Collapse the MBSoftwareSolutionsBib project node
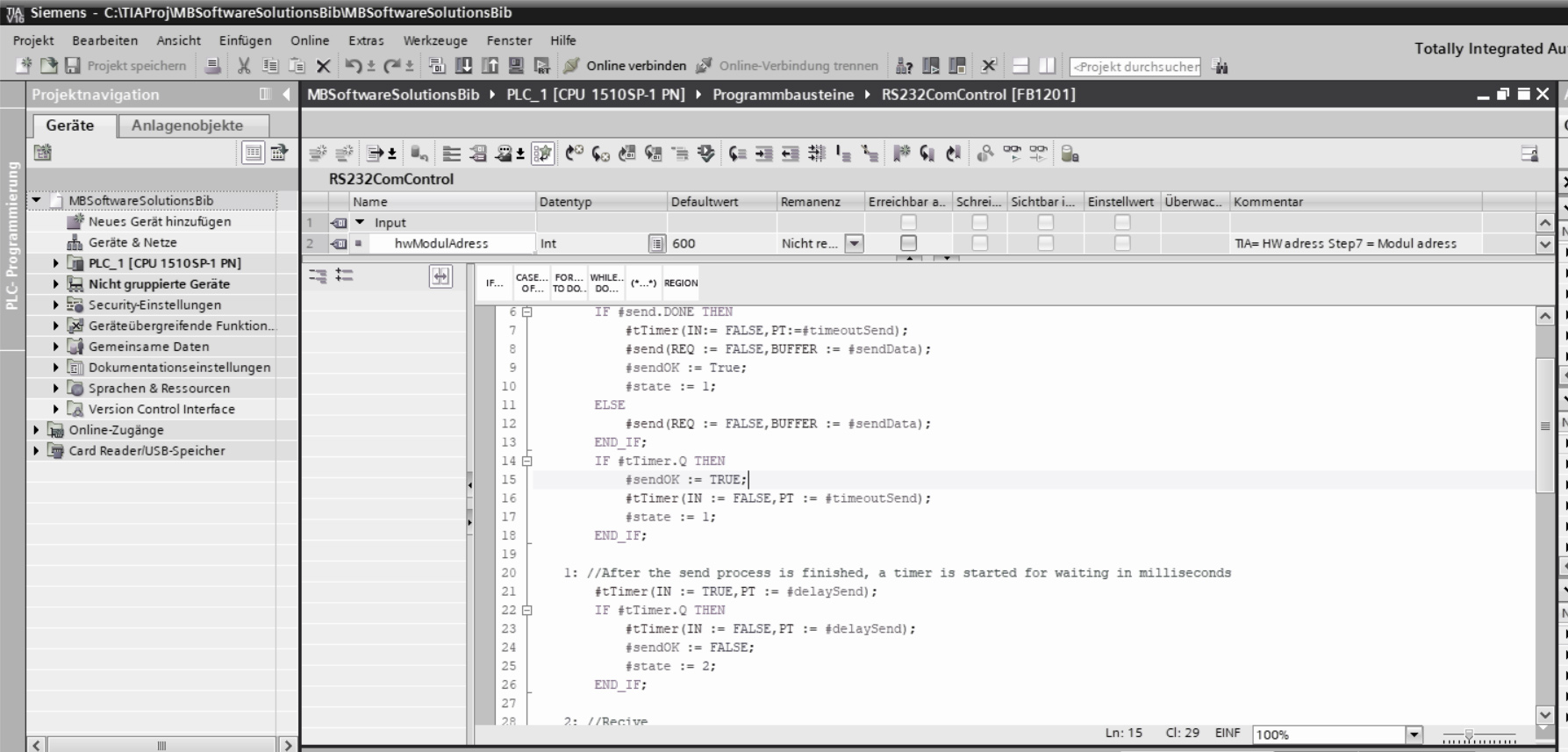This screenshot has height=752, width=1568. 37,200
